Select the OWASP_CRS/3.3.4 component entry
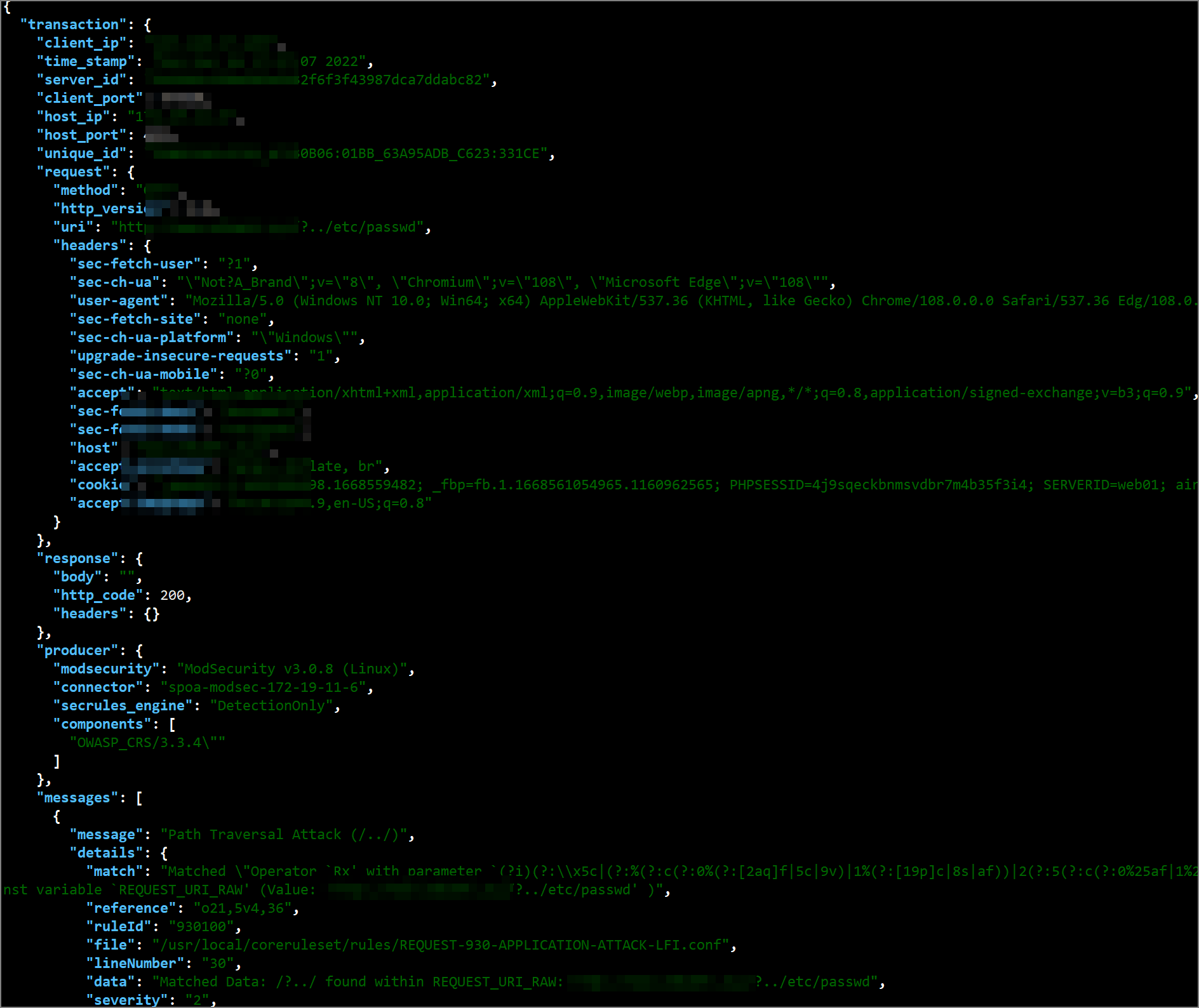The image size is (1199, 1008). tap(149, 742)
